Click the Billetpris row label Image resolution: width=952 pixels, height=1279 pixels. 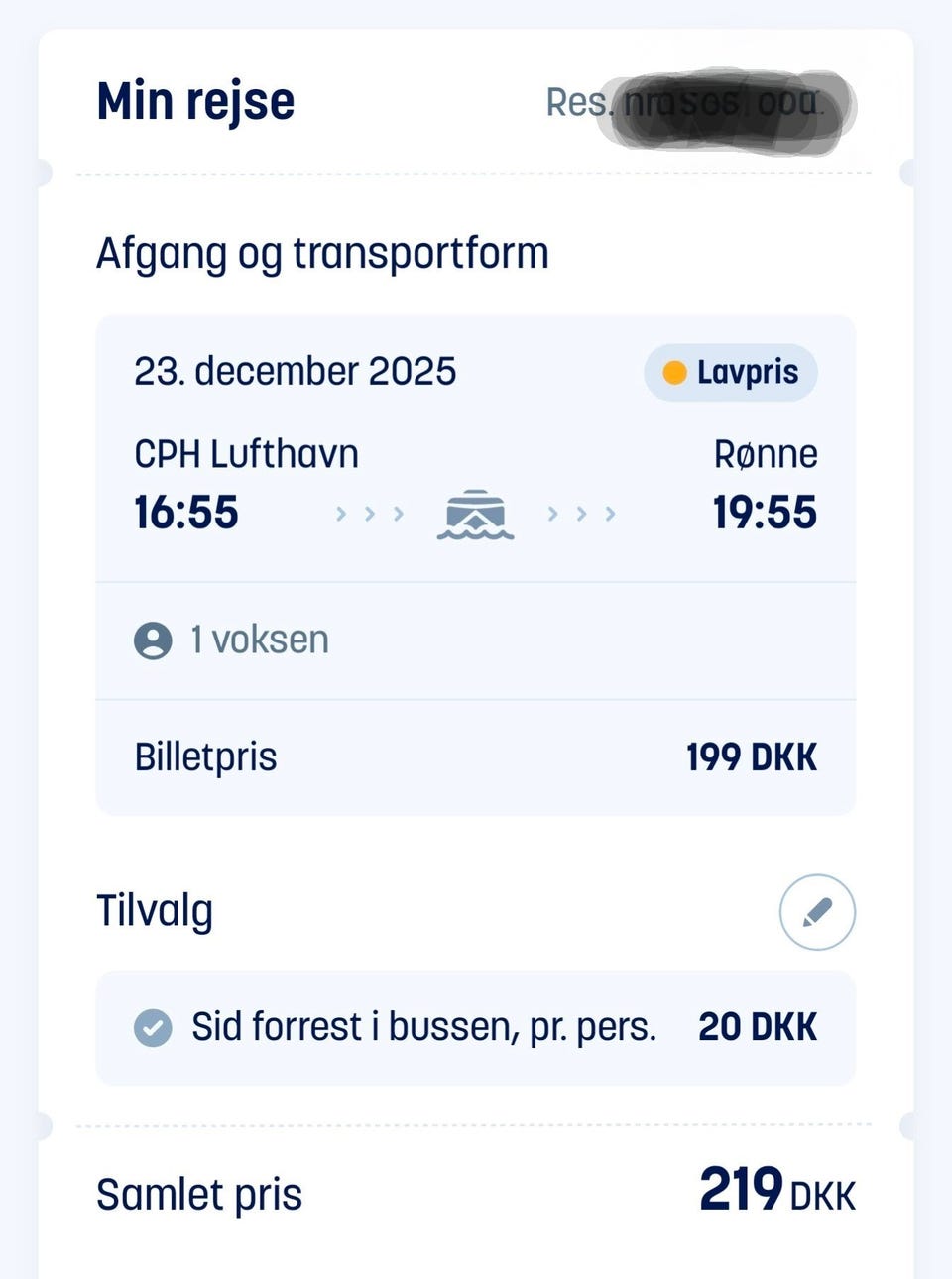click(x=205, y=757)
